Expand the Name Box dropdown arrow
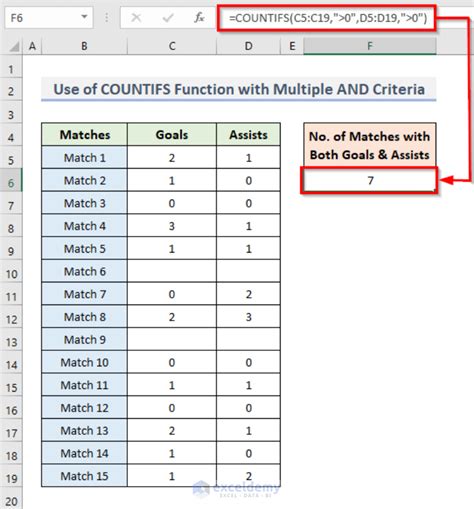Image resolution: width=474 pixels, height=509 pixels. [84, 17]
